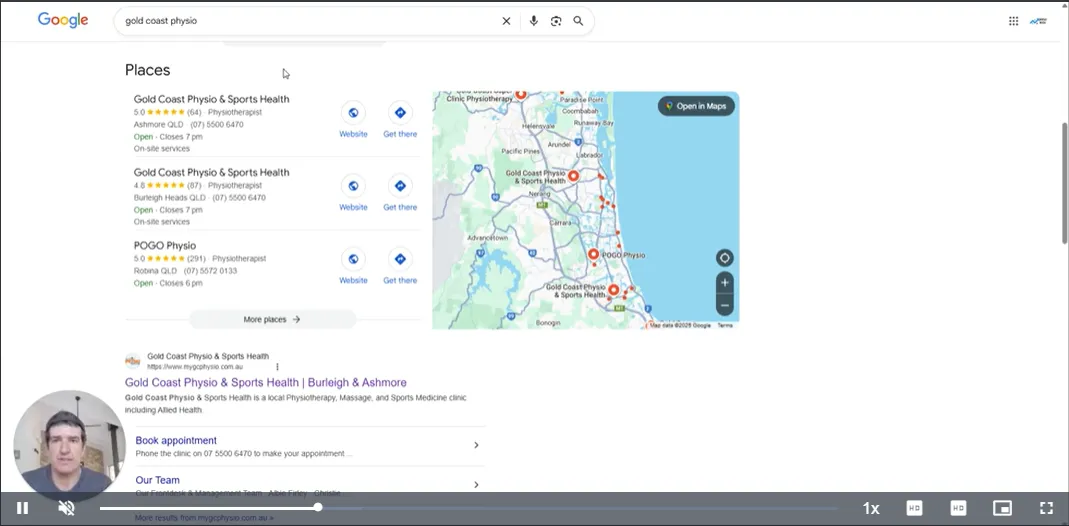Click map Terms link

click(x=725, y=326)
